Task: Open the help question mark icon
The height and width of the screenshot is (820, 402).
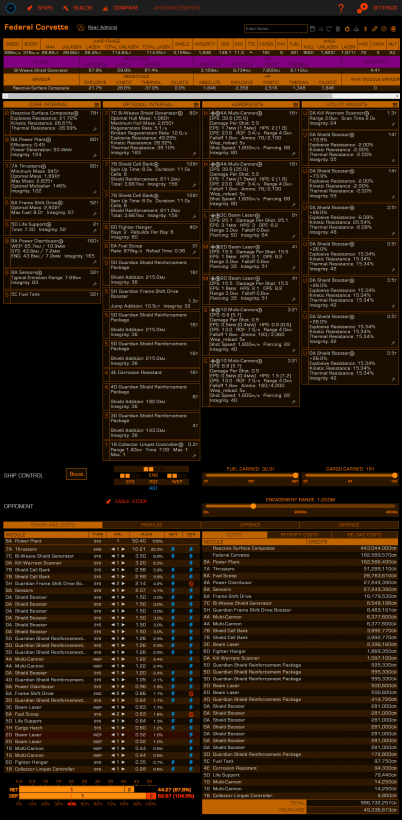Action: pos(341,8)
